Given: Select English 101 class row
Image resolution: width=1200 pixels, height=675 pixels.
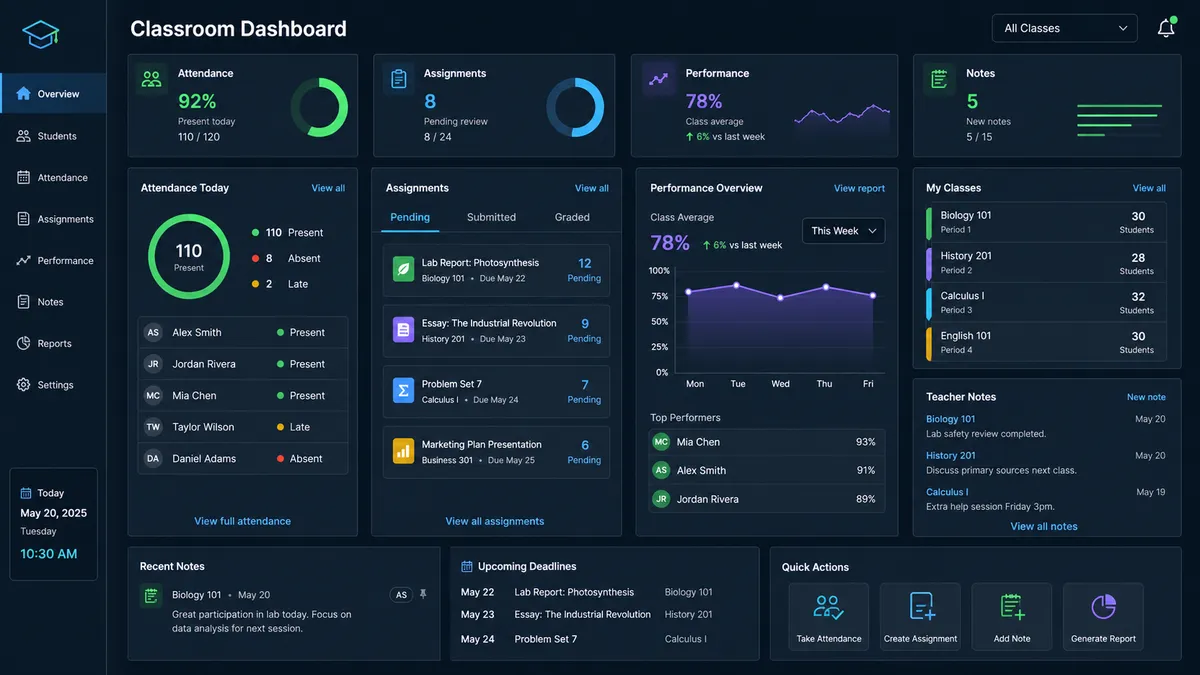Looking at the screenshot, I should 1047,343.
